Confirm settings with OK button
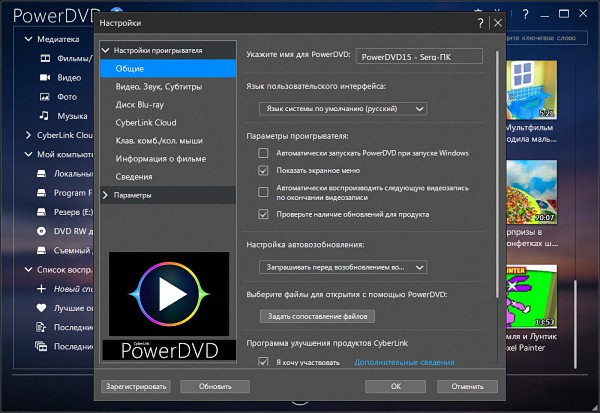The width and height of the screenshot is (600, 413). [x=395, y=387]
